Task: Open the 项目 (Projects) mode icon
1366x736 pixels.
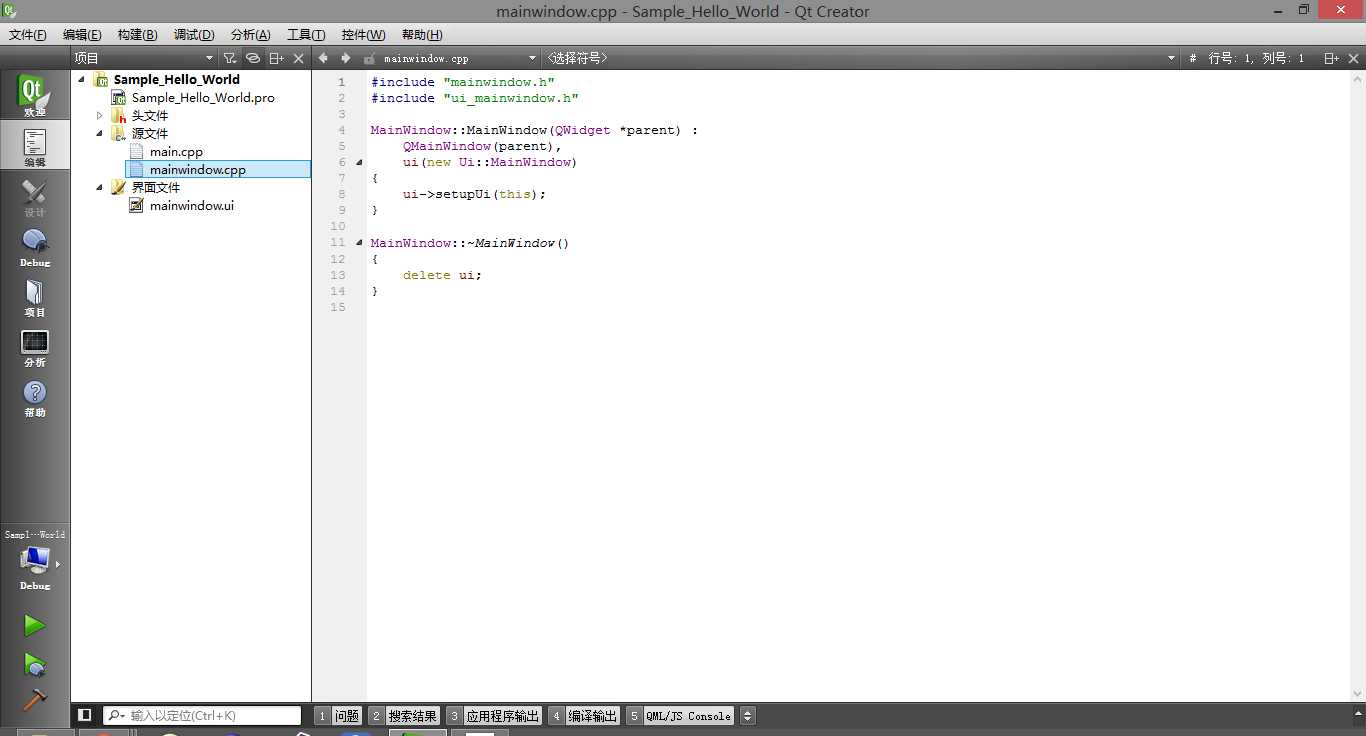Action: pyautogui.click(x=34, y=297)
